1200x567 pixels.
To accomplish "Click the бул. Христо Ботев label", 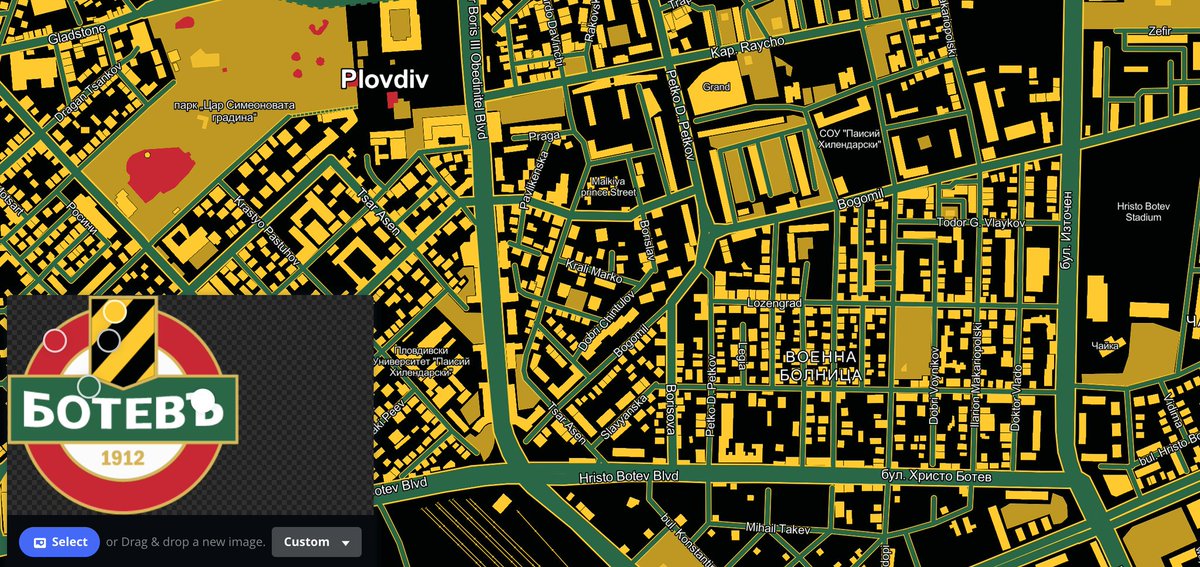I will 936,478.
